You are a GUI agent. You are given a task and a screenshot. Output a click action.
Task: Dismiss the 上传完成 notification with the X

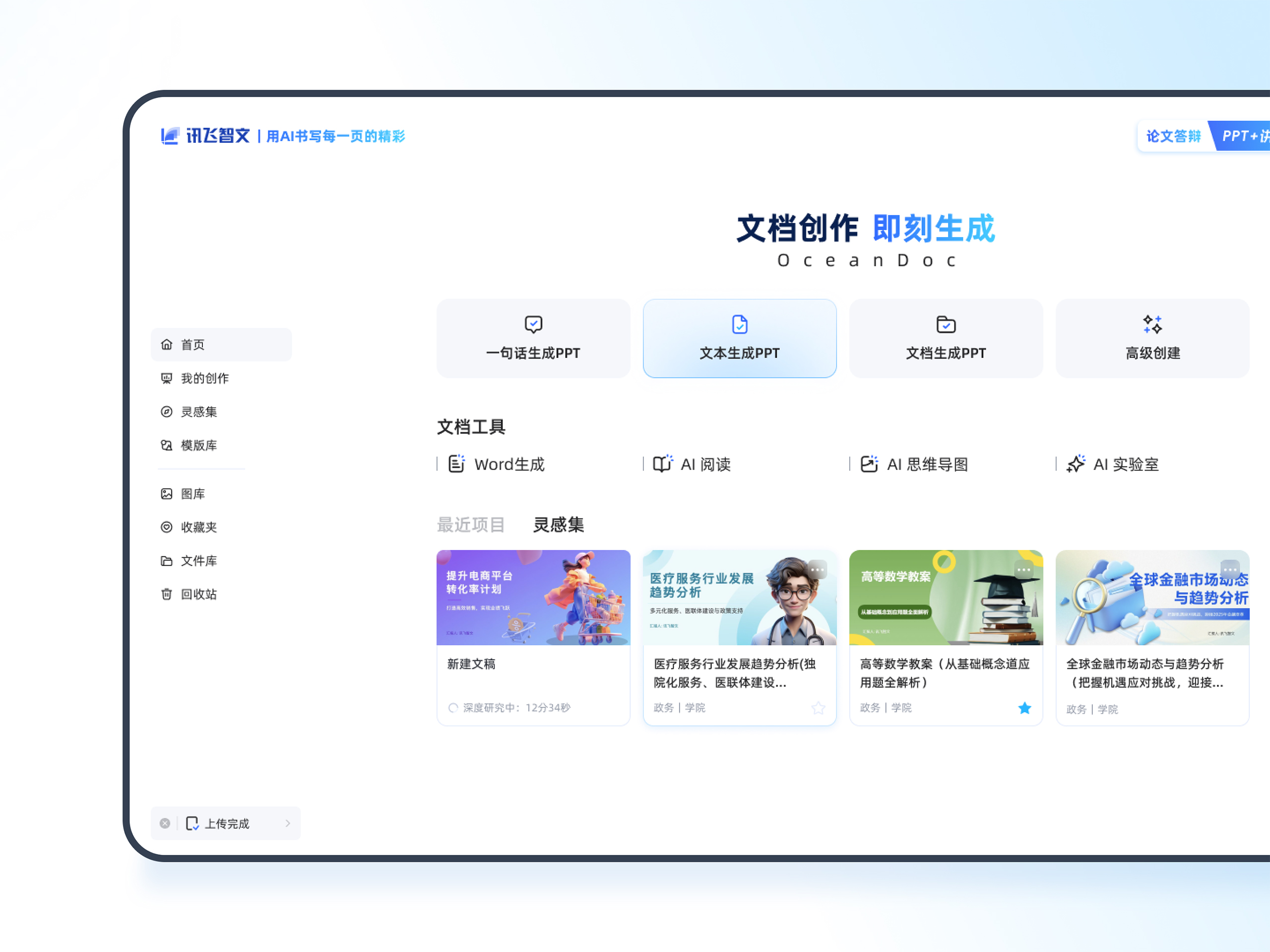coord(165,824)
